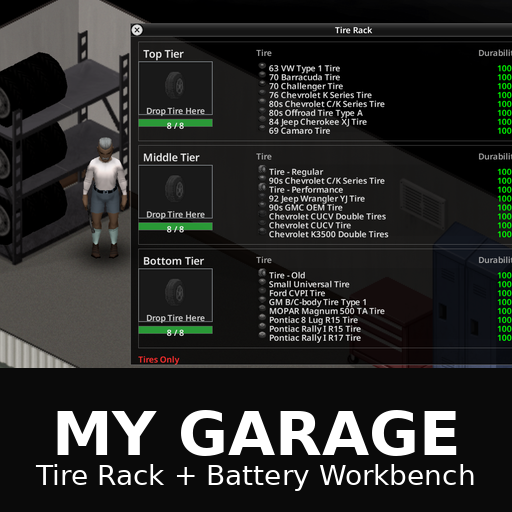
Task: Select the Chevrolet CUCV Tire icon
Action: click(x=262, y=223)
